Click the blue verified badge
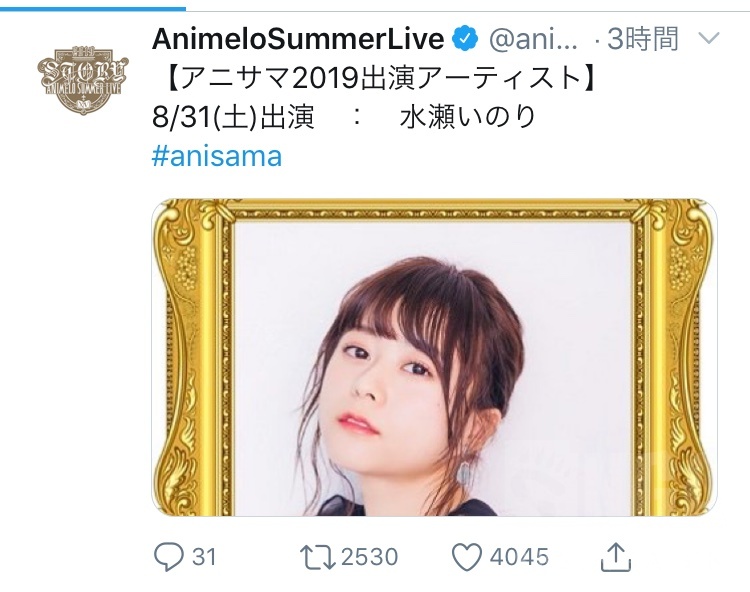Screen dimensions: 750x592 tap(465, 39)
